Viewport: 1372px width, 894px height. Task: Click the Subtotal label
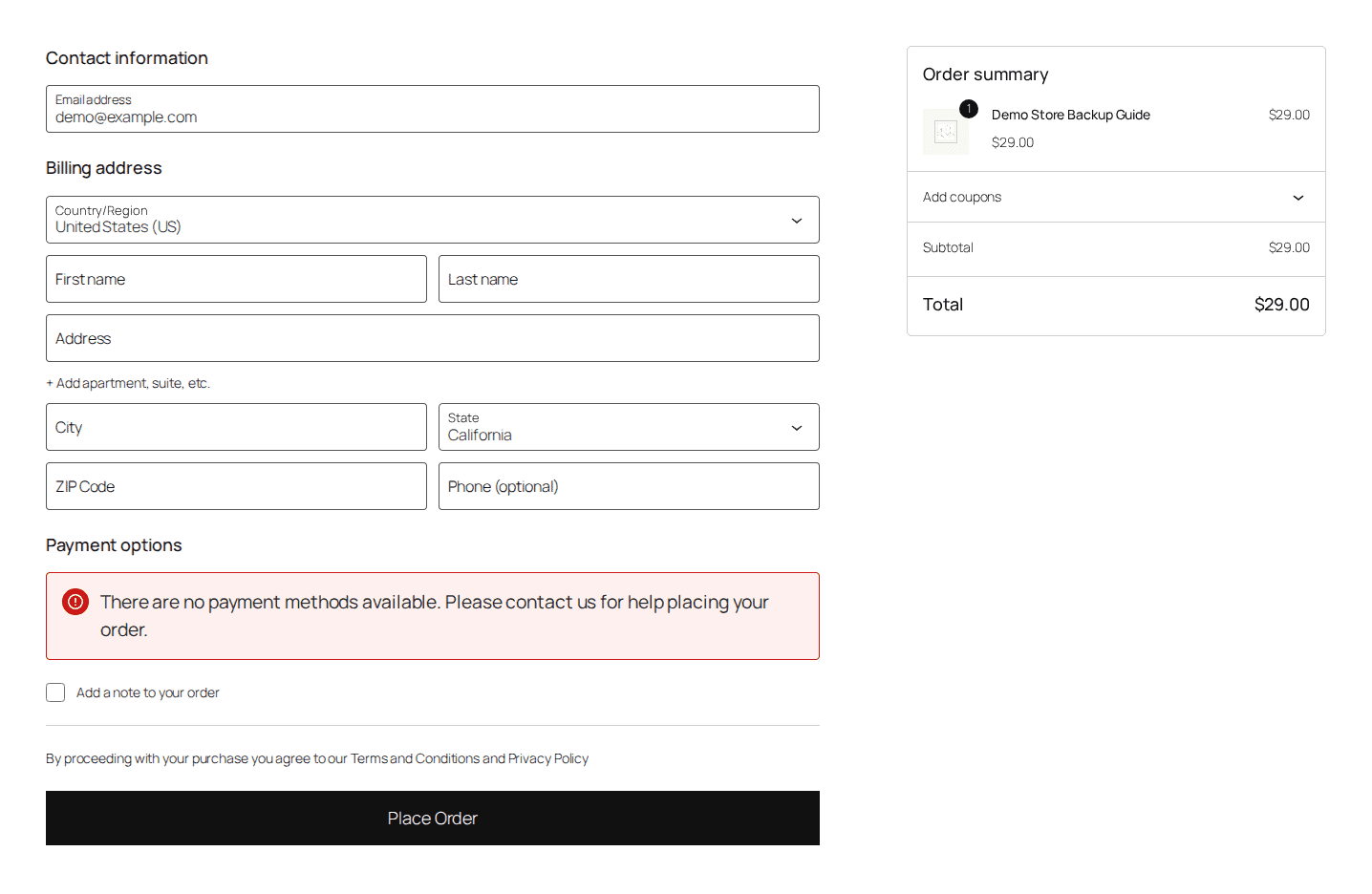point(948,247)
